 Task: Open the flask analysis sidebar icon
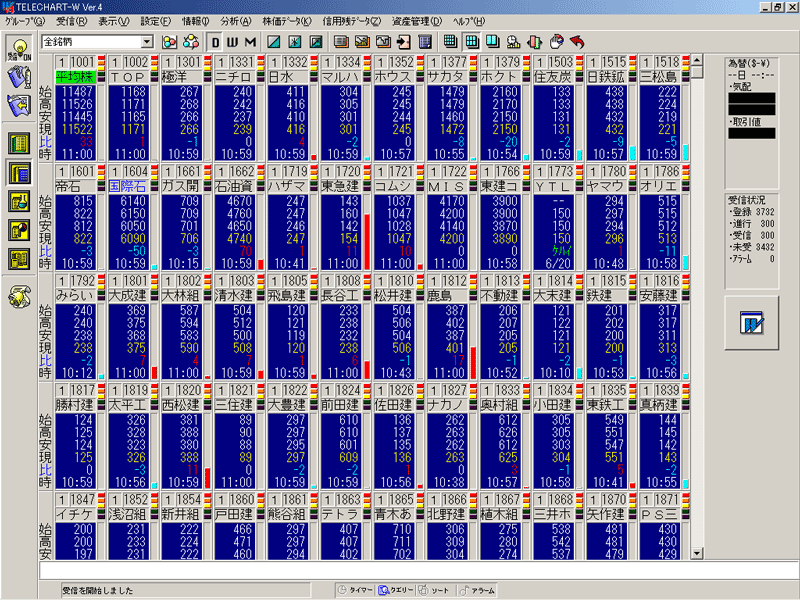tap(19, 202)
